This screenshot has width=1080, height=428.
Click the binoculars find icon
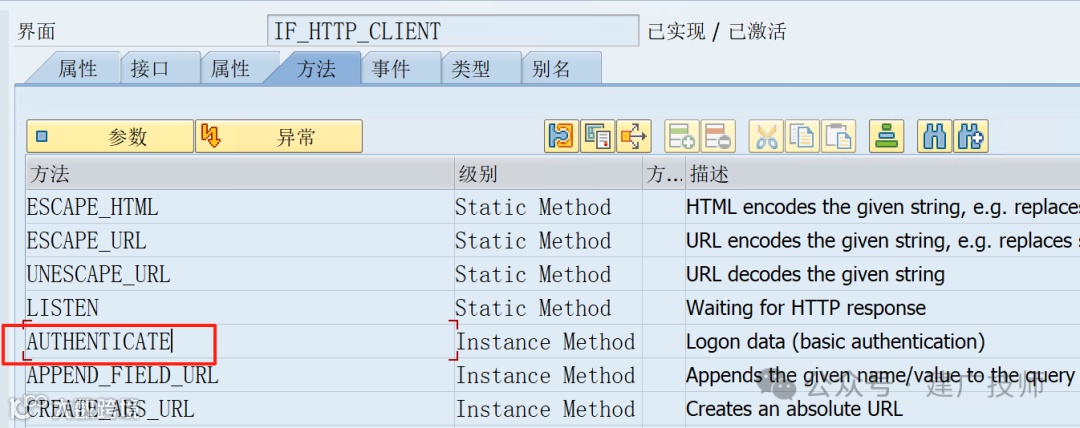point(934,136)
